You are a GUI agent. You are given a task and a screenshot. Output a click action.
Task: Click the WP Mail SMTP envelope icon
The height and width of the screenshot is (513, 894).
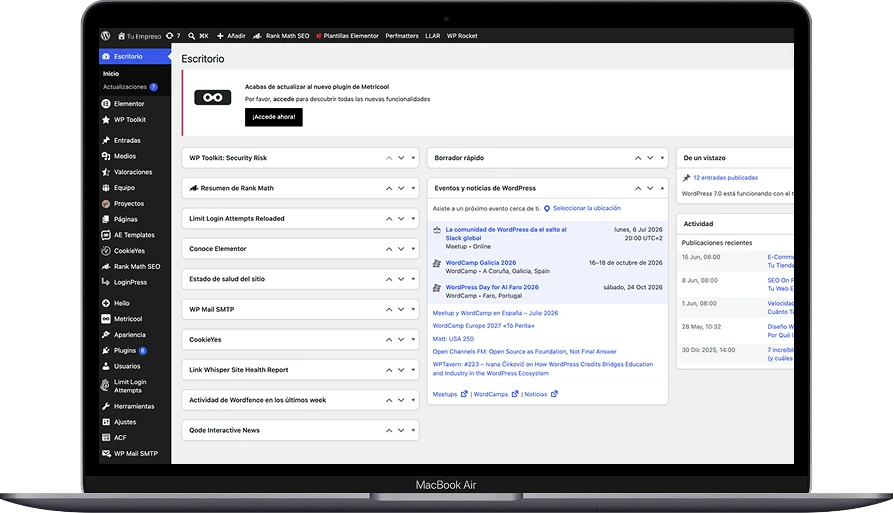point(105,454)
